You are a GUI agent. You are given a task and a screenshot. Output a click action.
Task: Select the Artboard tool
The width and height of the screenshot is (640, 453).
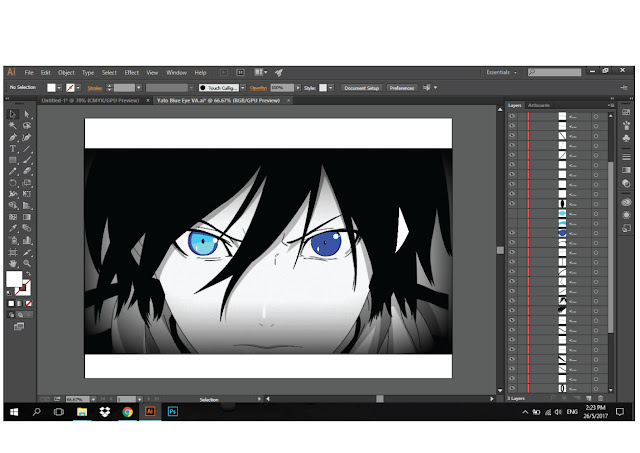click(x=13, y=252)
